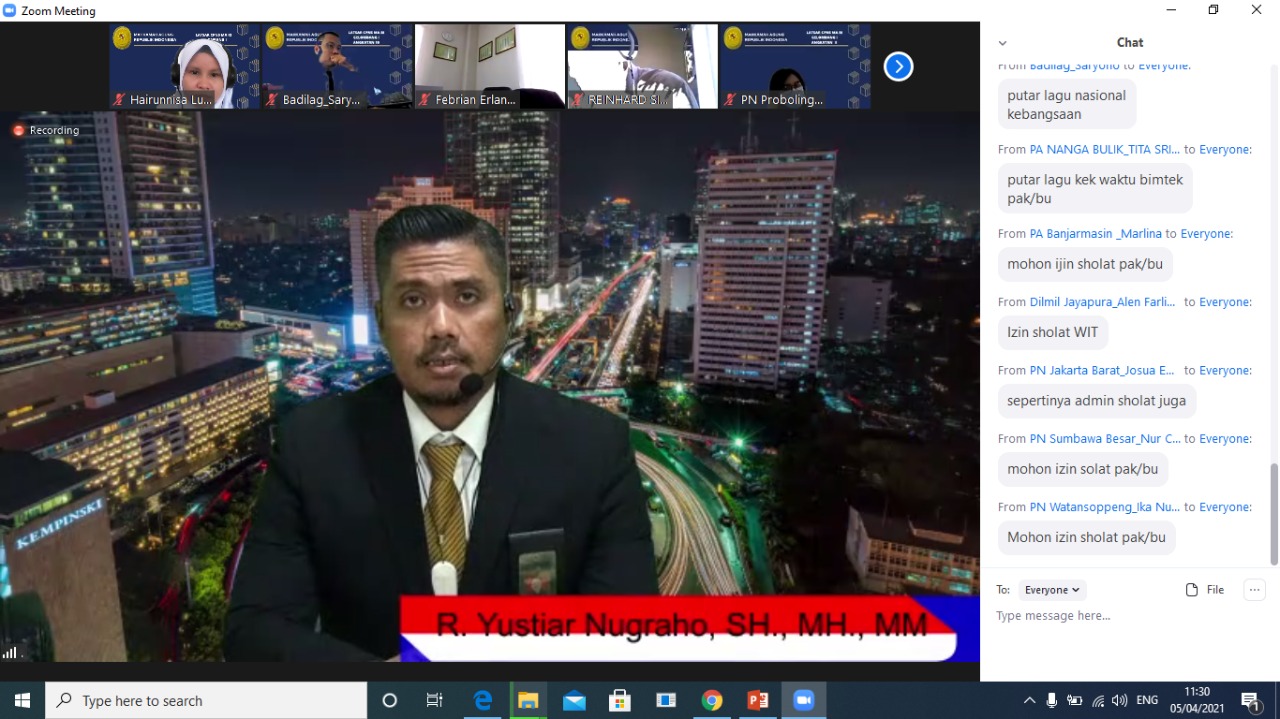Screen dimensions: 1280x719
Task: Click the Chat panel title
Action: (x=1130, y=42)
